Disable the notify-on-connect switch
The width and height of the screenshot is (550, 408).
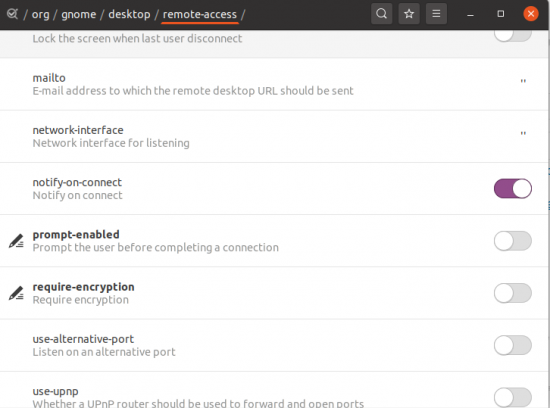pos(513,188)
